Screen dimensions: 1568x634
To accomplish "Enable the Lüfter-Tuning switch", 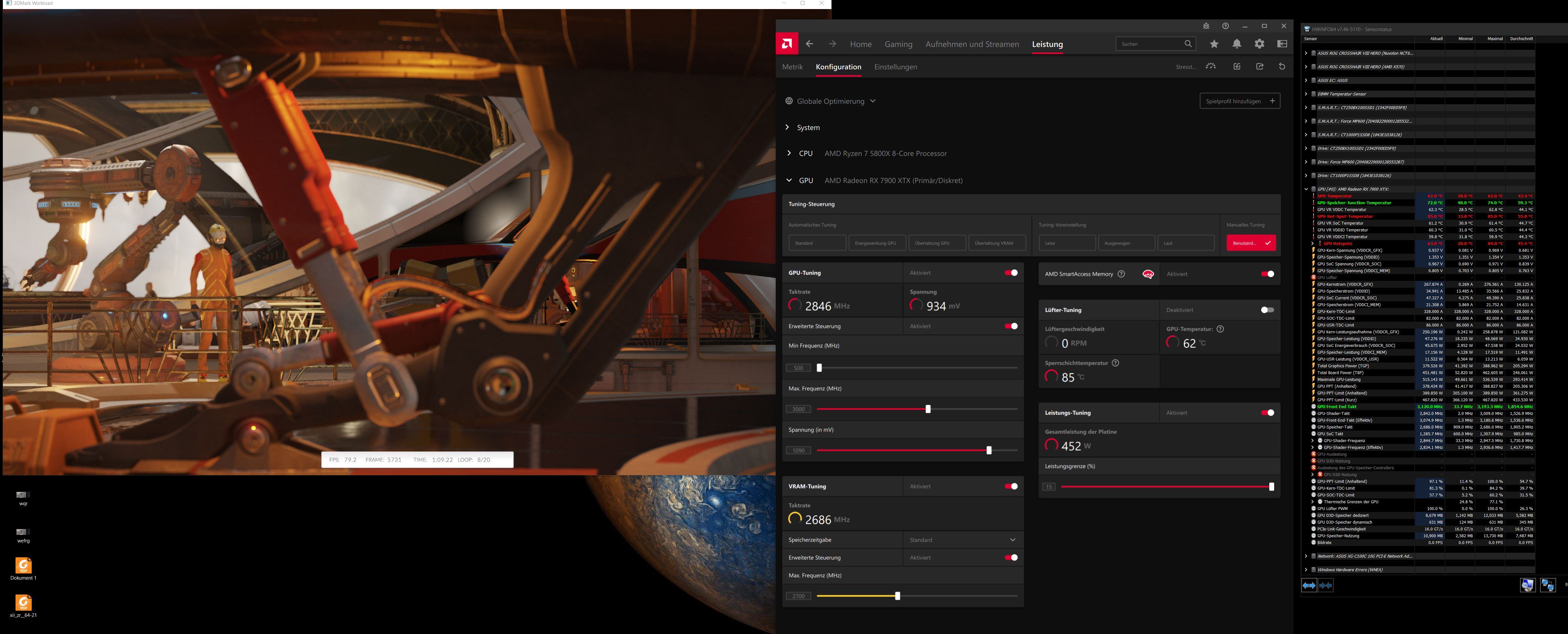I will click(x=1267, y=310).
